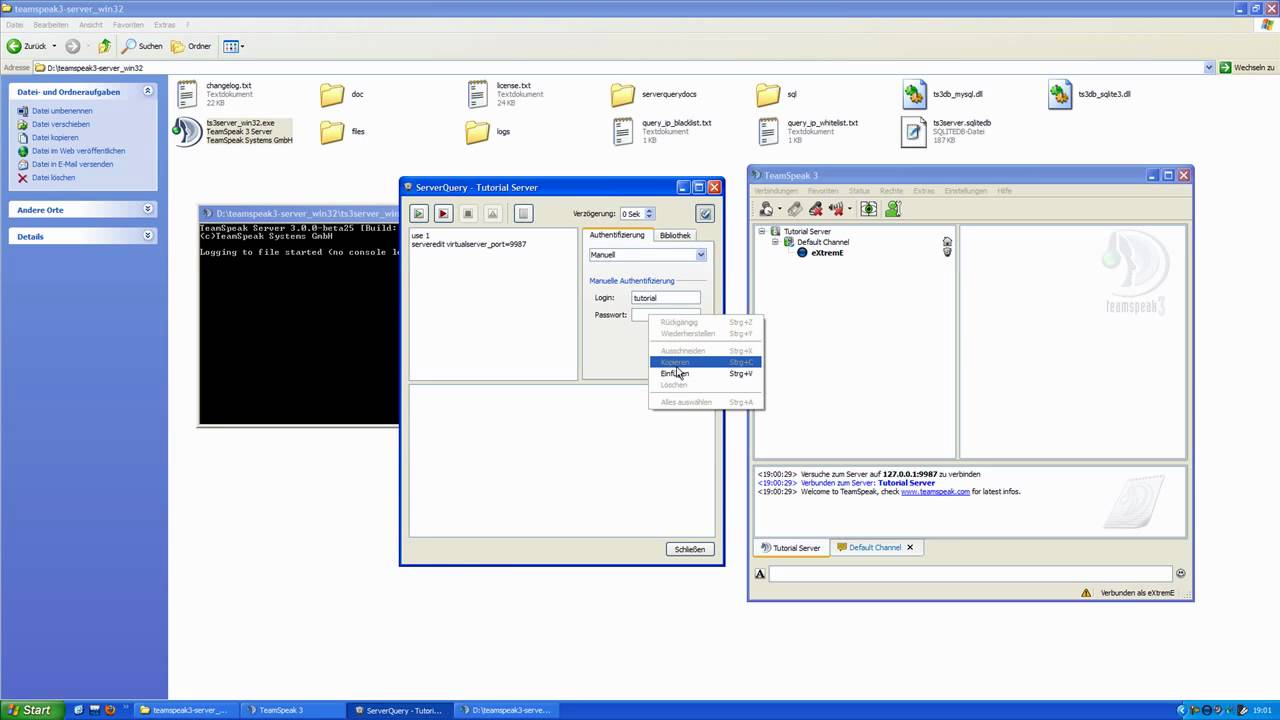Open the dropdown arrow beside TeamSpeak connect icon
This screenshot has height=720, width=1280.
pos(779,210)
